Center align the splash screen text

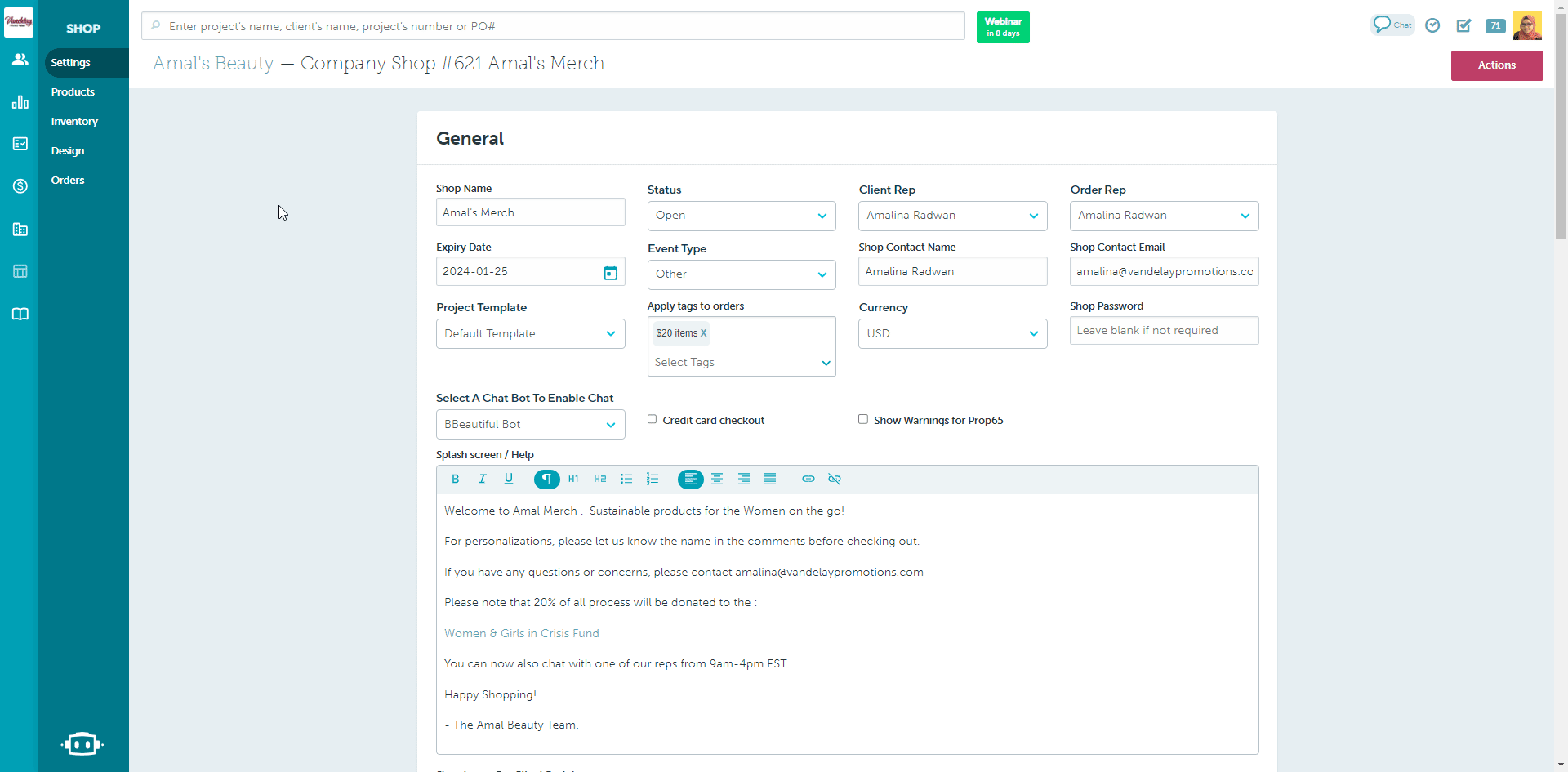(717, 480)
